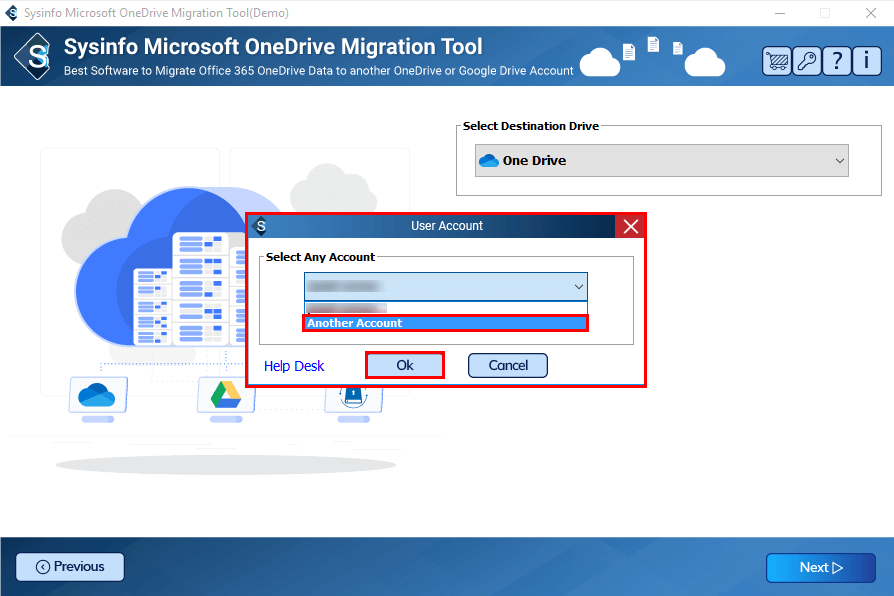Open the shopping cart buy icon
This screenshot has width=894, height=596.
(x=777, y=60)
